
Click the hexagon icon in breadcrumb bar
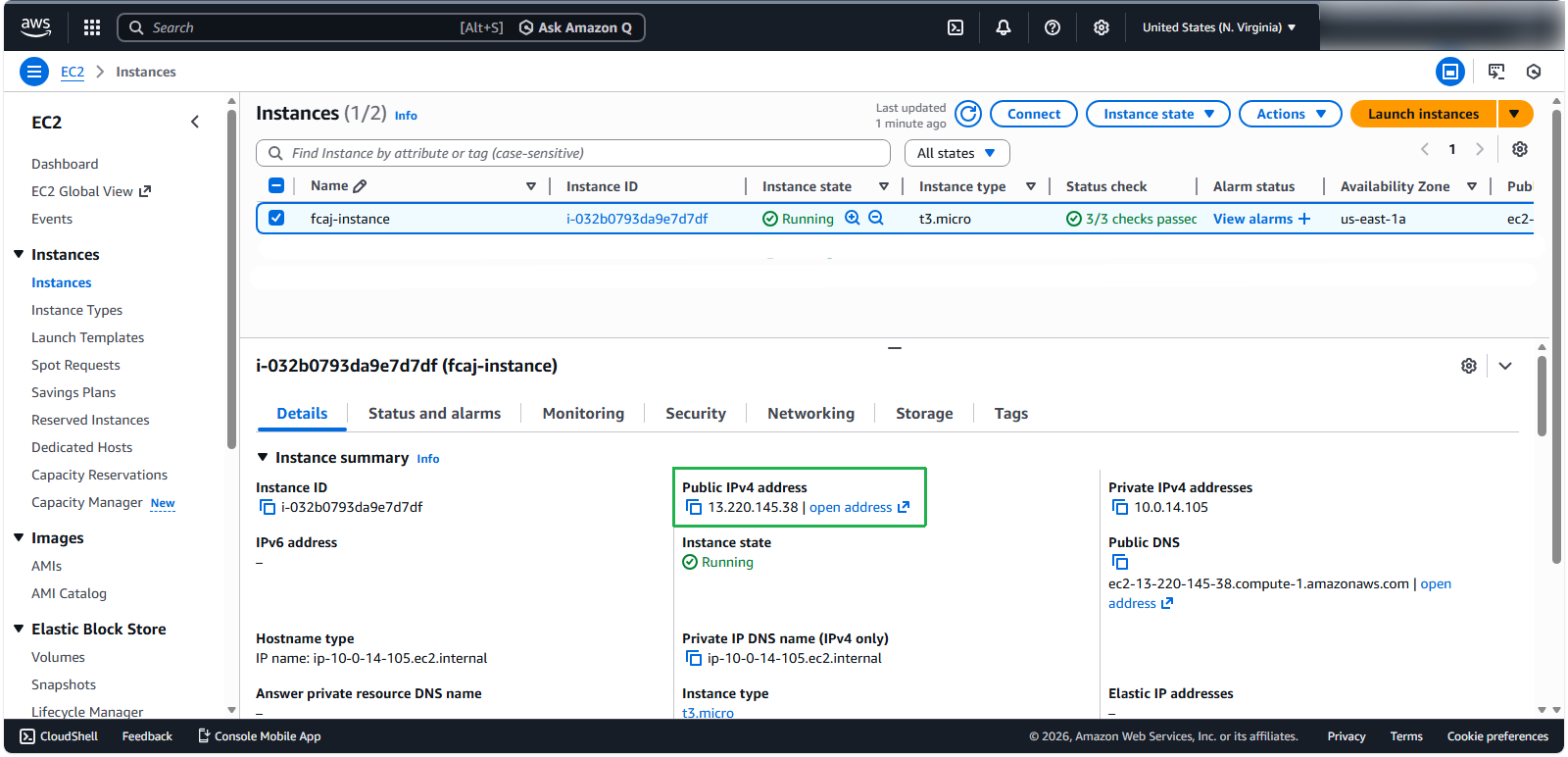pos(1534,72)
